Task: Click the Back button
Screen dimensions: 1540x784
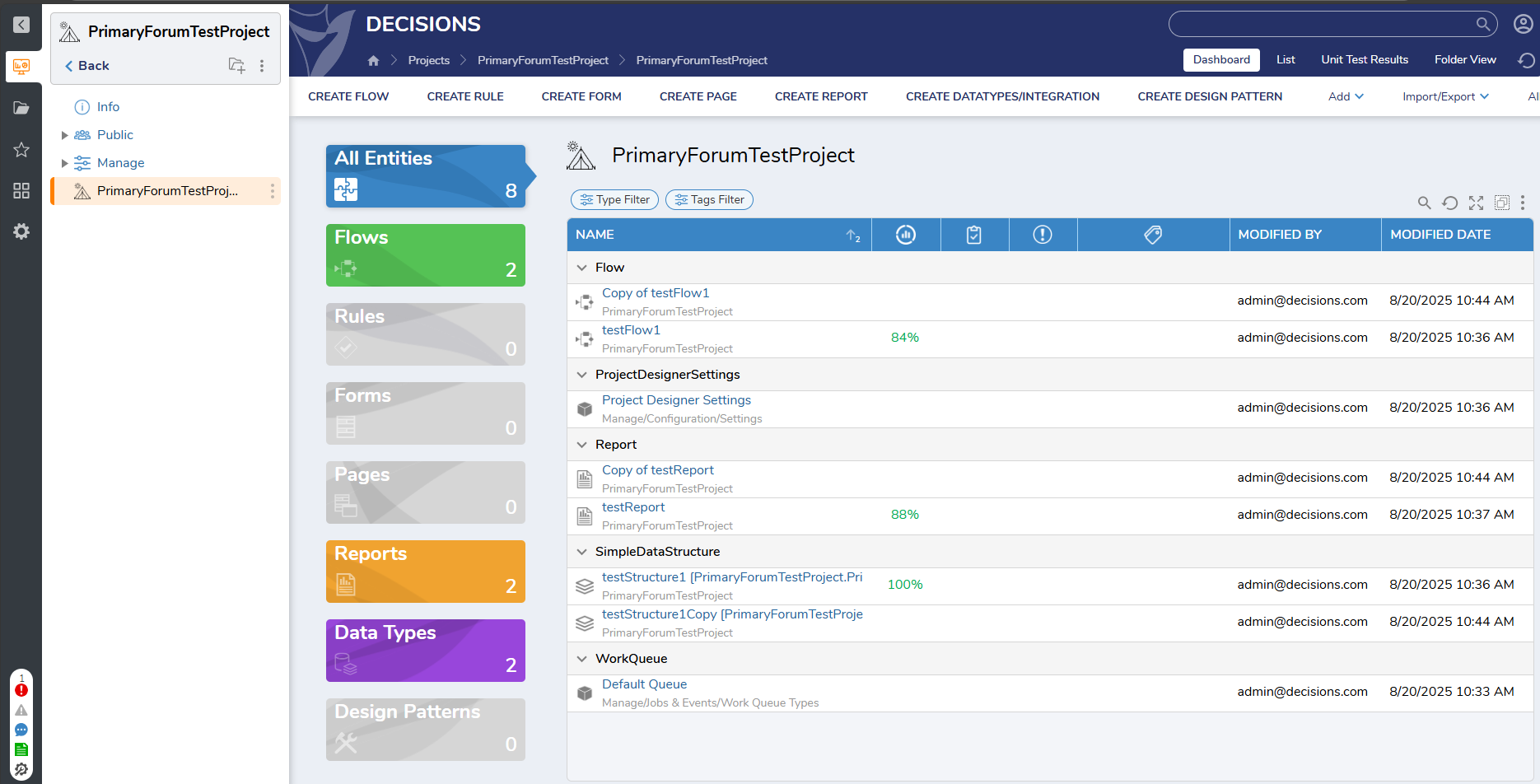Action: (87, 66)
